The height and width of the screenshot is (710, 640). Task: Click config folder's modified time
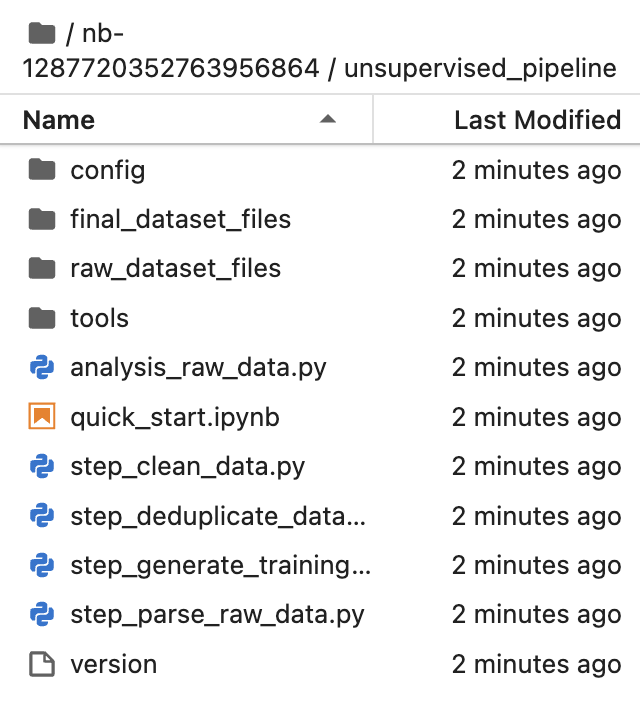tap(536, 170)
